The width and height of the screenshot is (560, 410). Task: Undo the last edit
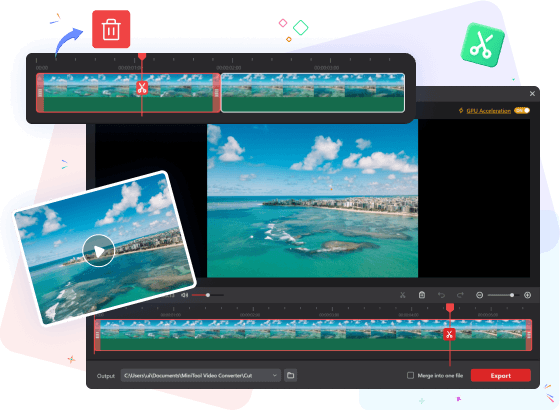point(441,295)
